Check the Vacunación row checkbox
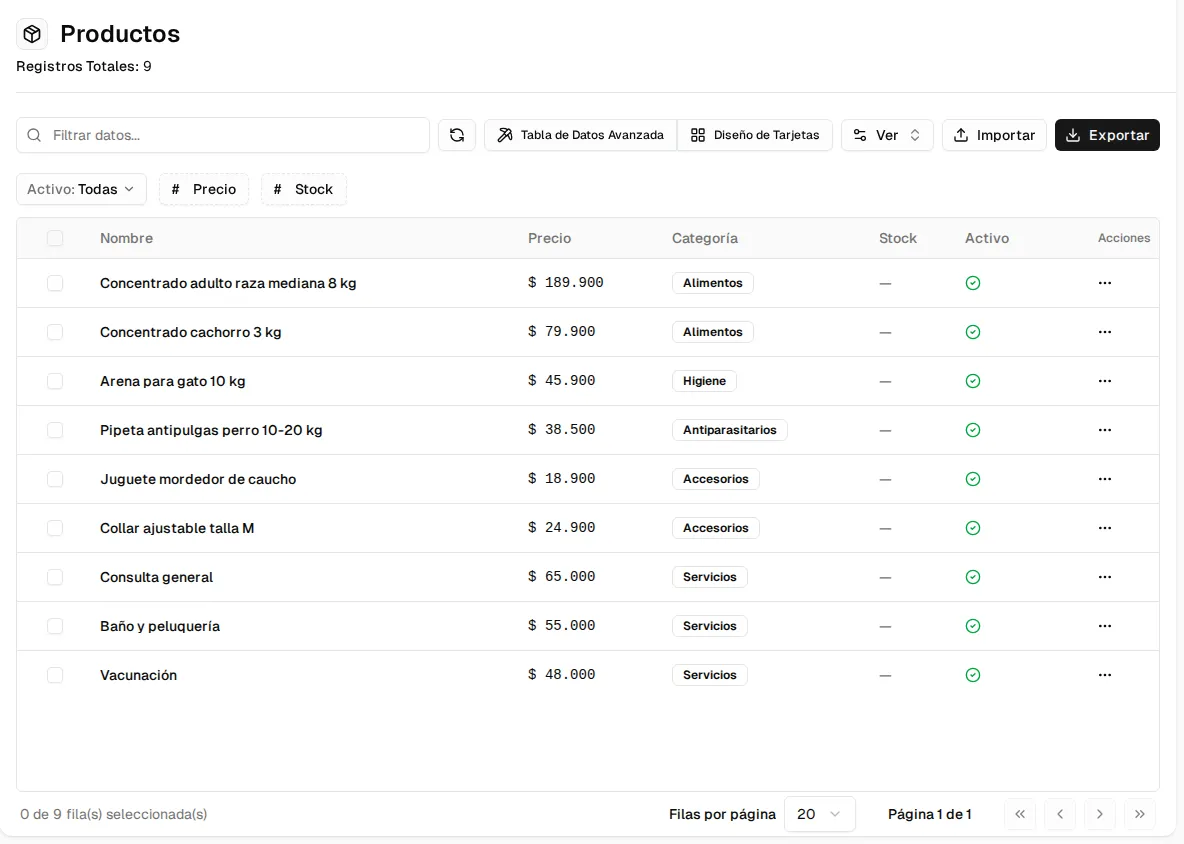The height and width of the screenshot is (844, 1184). (x=55, y=675)
